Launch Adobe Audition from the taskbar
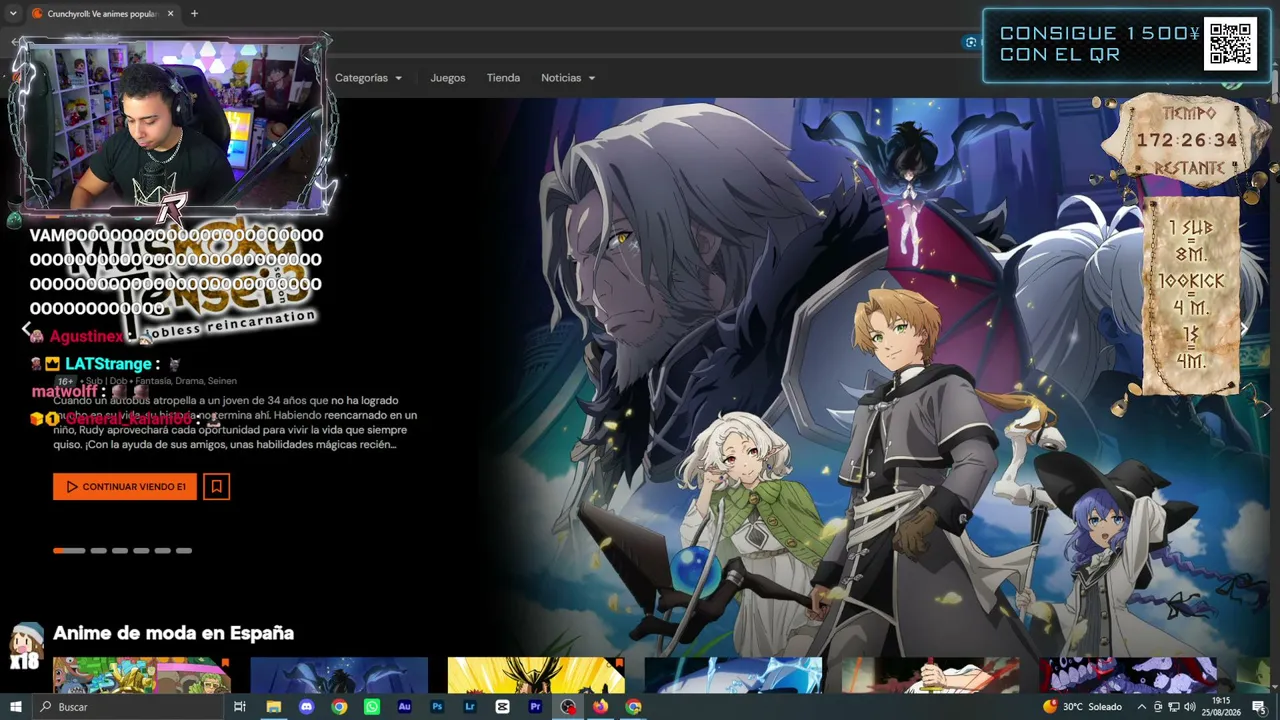The height and width of the screenshot is (720, 1280). pyautogui.click(x=404, y=707)
